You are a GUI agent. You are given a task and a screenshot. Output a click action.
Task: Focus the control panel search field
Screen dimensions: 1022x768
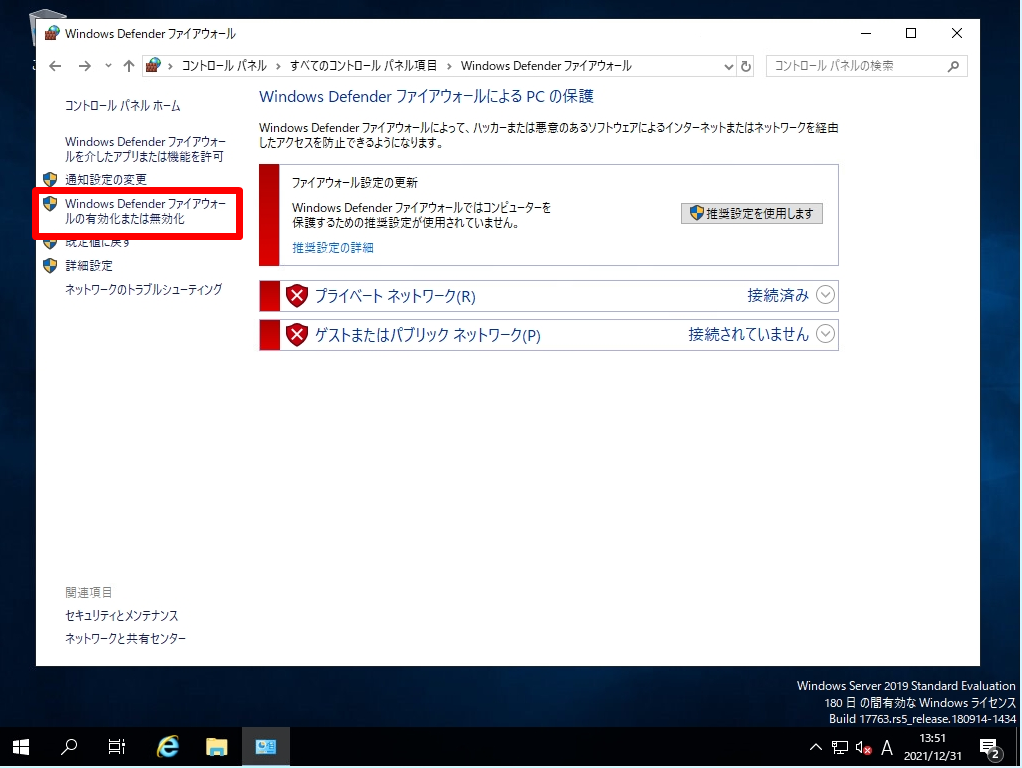point(867,66)
